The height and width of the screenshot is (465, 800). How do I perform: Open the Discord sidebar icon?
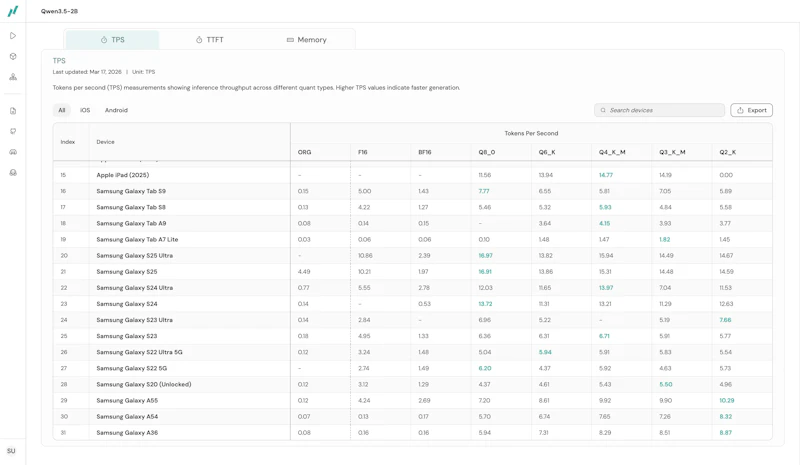(x=13, y=152)
